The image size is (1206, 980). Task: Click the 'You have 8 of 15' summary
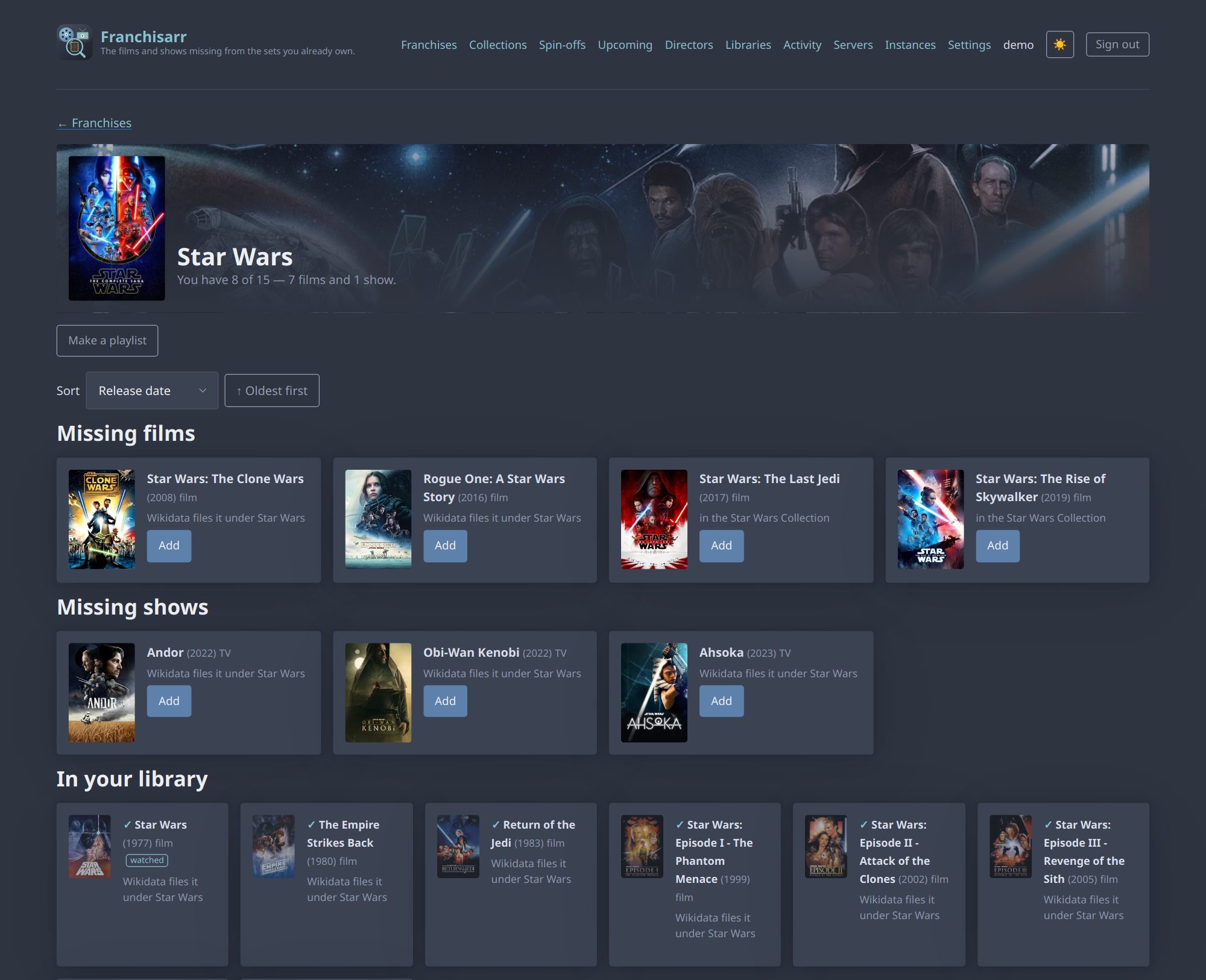(x=286, y=280)
